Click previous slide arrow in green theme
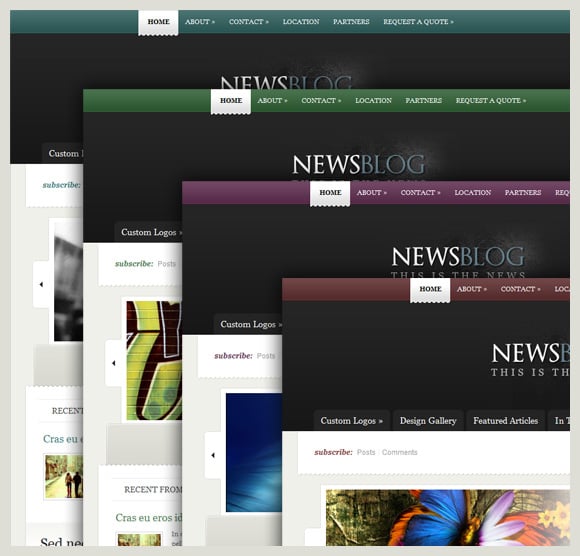This screenshot has height=556, width=580. [114, 363]
